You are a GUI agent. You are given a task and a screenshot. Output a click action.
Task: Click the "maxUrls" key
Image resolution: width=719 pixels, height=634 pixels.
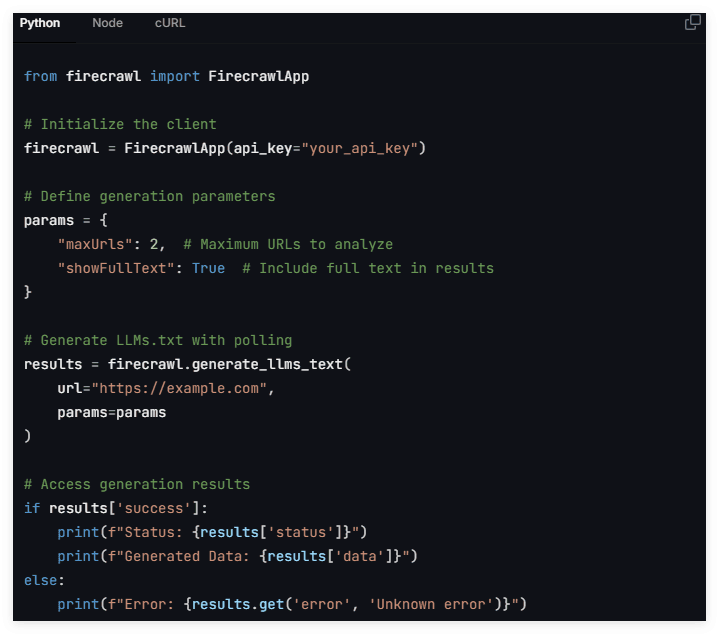95,244
